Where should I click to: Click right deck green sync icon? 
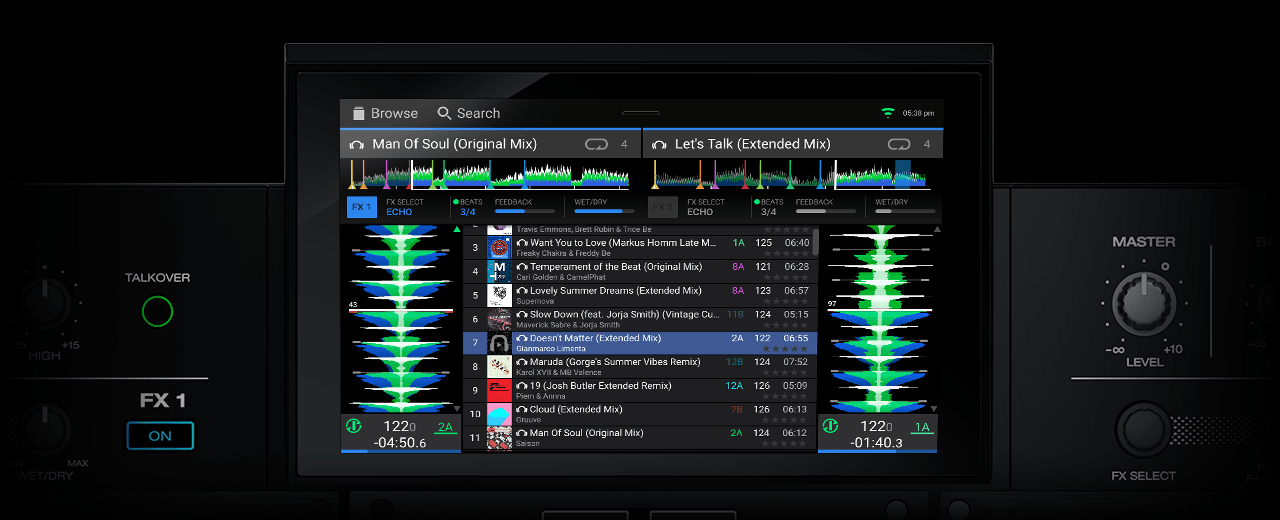(830, 426)
